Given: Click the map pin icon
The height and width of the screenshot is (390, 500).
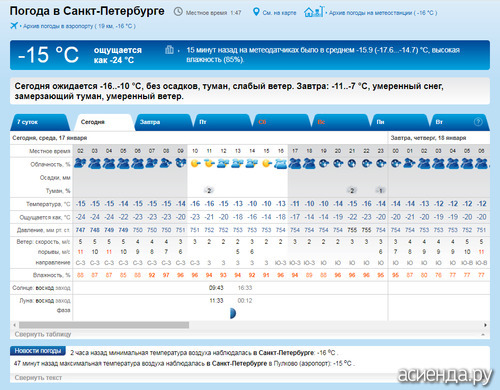Looking at the screenshot, I should (256, 12).
